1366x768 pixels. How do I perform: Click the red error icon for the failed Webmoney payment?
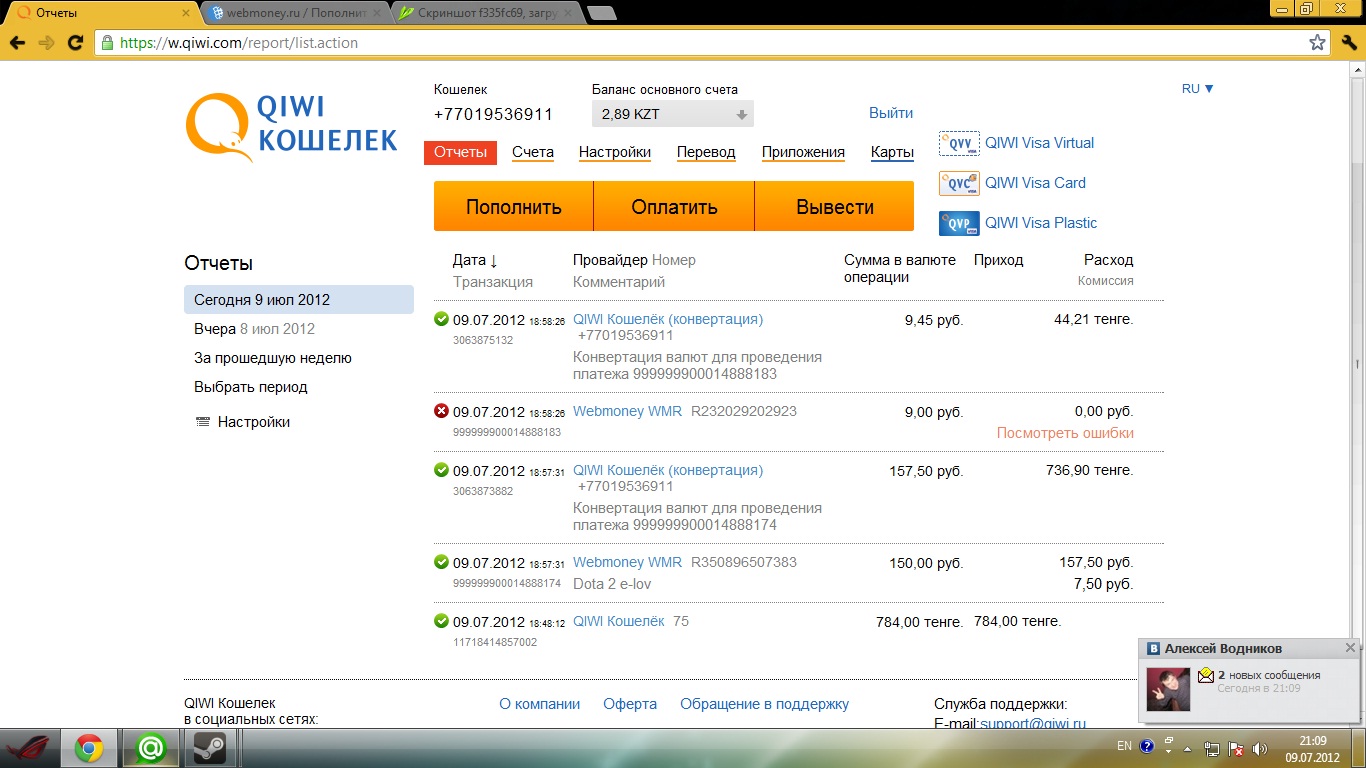(x=441, y=411)
